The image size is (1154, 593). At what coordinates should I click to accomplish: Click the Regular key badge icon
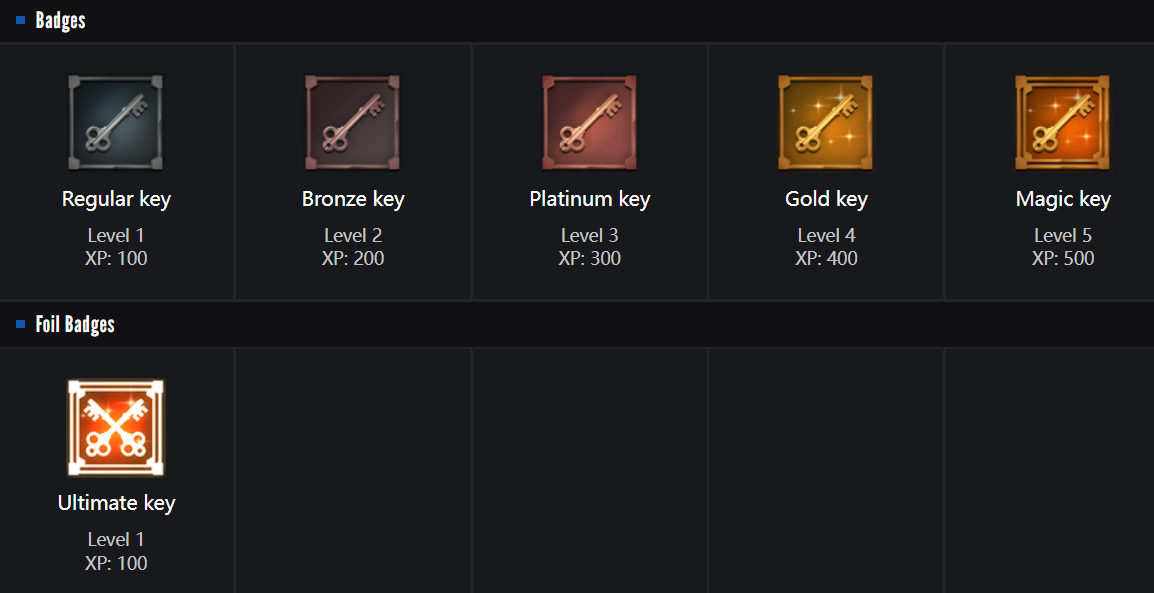116,122
